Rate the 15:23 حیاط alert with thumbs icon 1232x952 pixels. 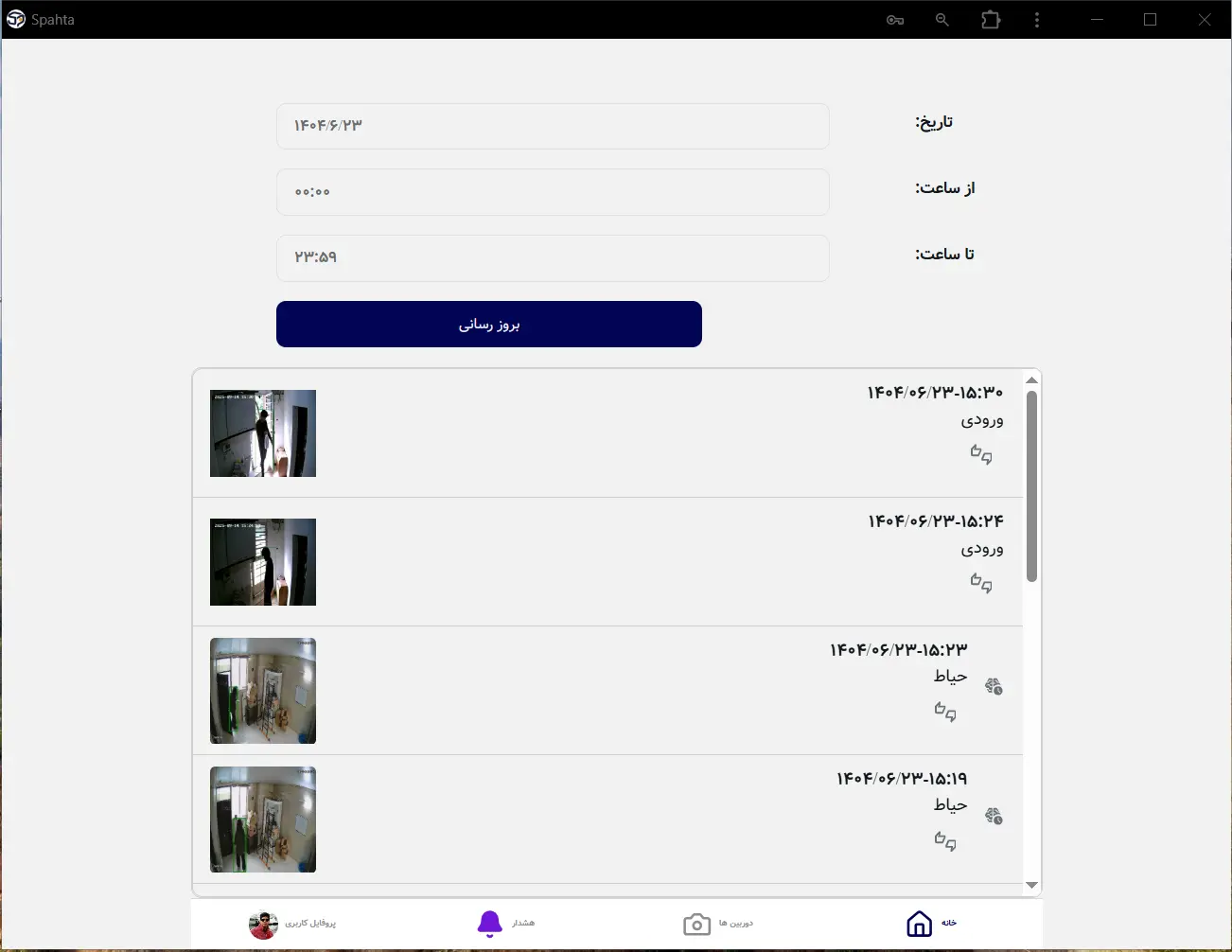click(945, 712)
